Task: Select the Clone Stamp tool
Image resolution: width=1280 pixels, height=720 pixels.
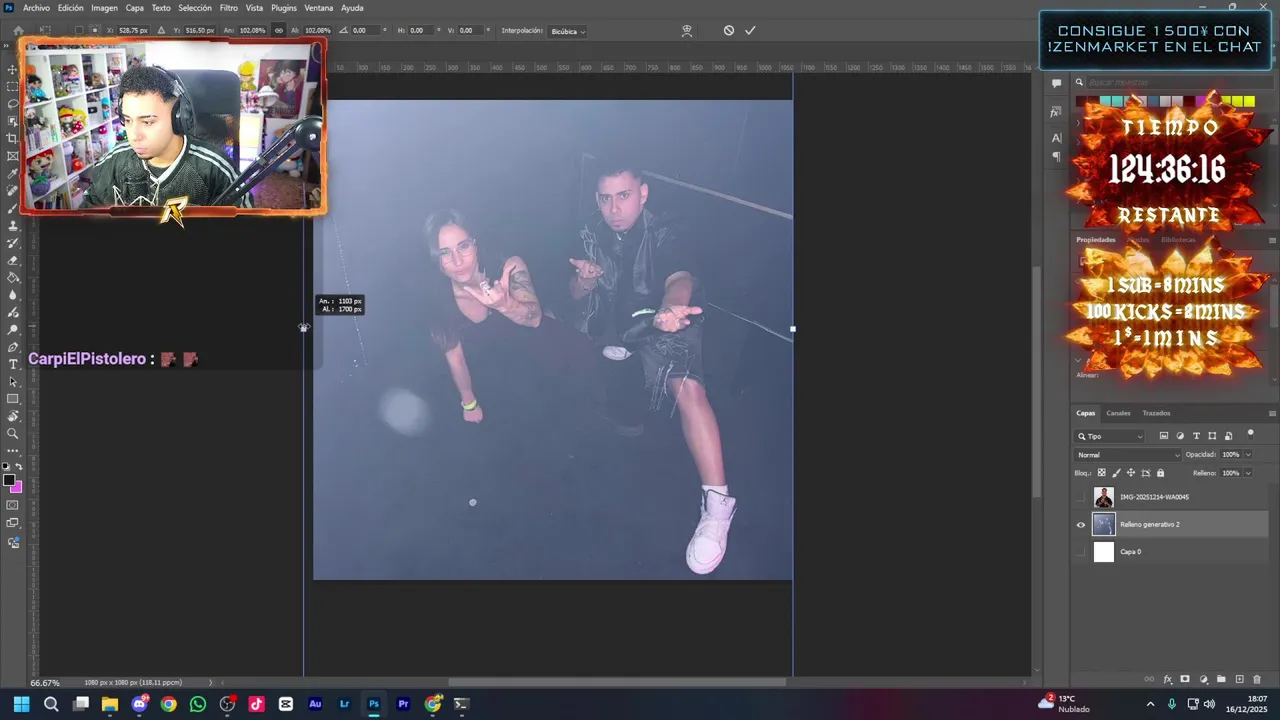Action: [13, 226]
